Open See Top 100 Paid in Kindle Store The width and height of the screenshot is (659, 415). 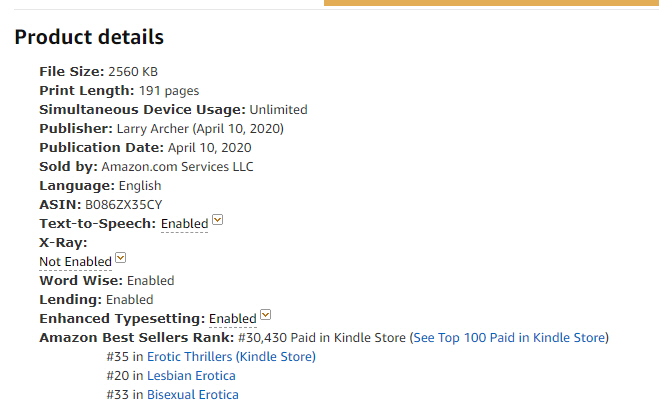click(510, 338)
